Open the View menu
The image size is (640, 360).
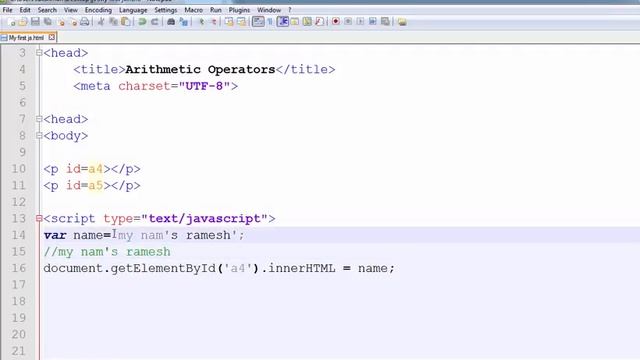coord(71,10)
